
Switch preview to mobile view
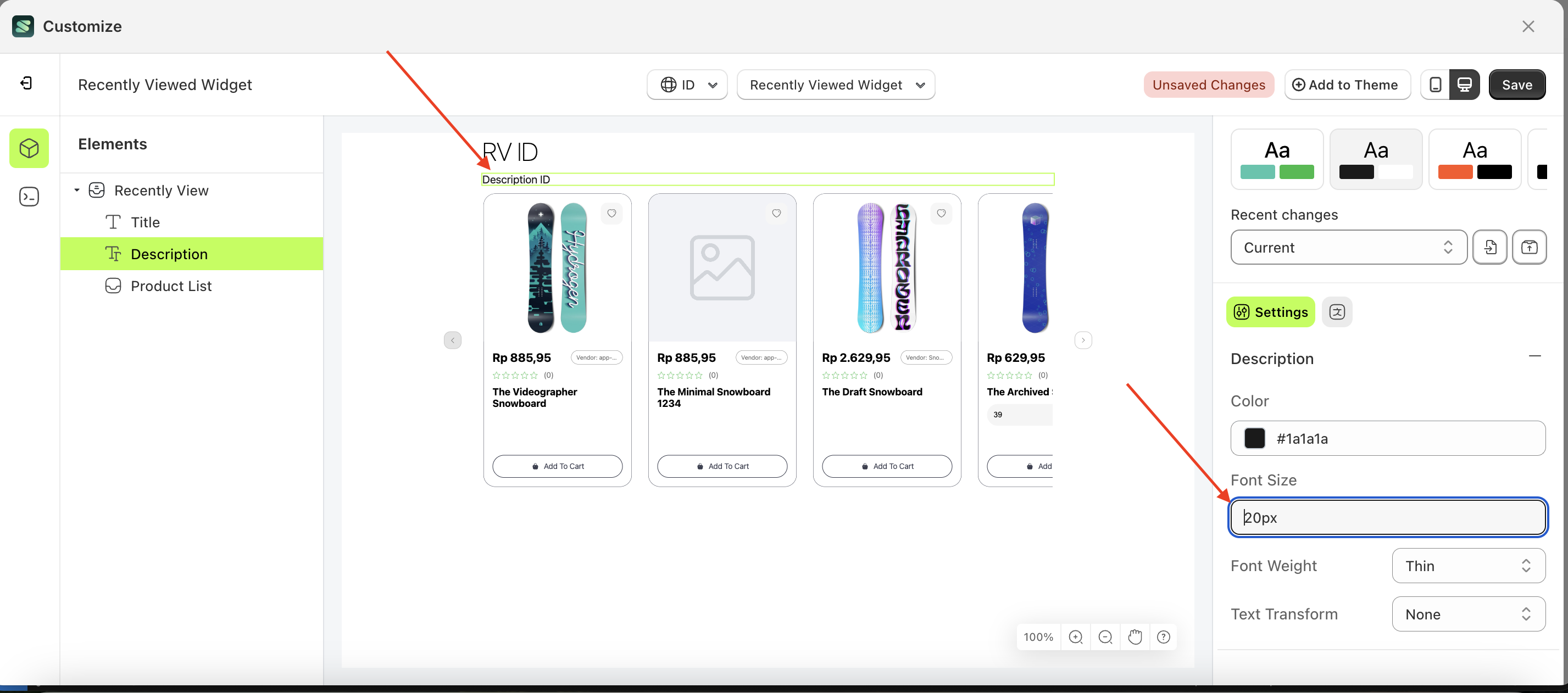pos(1435,84)
